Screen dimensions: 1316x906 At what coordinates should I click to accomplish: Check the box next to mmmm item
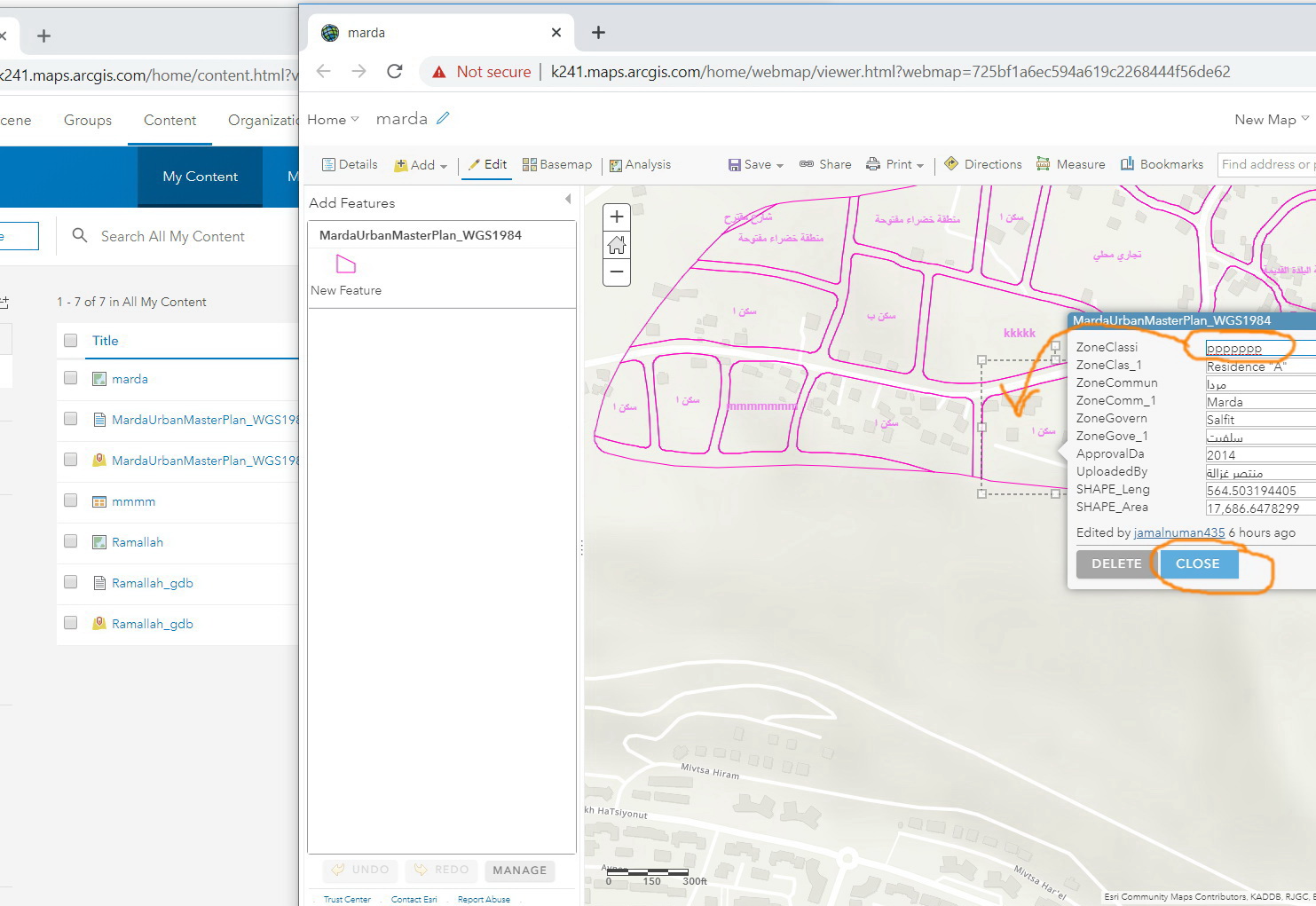click(x=71, y=500)
